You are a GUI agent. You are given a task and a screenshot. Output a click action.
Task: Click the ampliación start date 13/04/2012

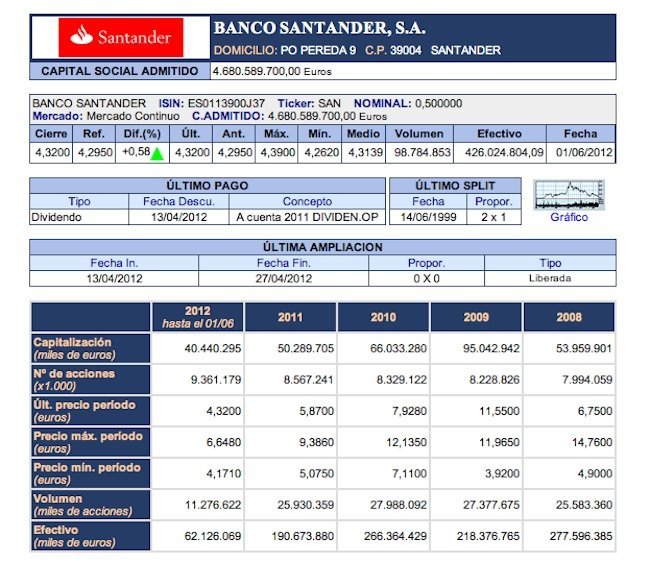point(114,279)
